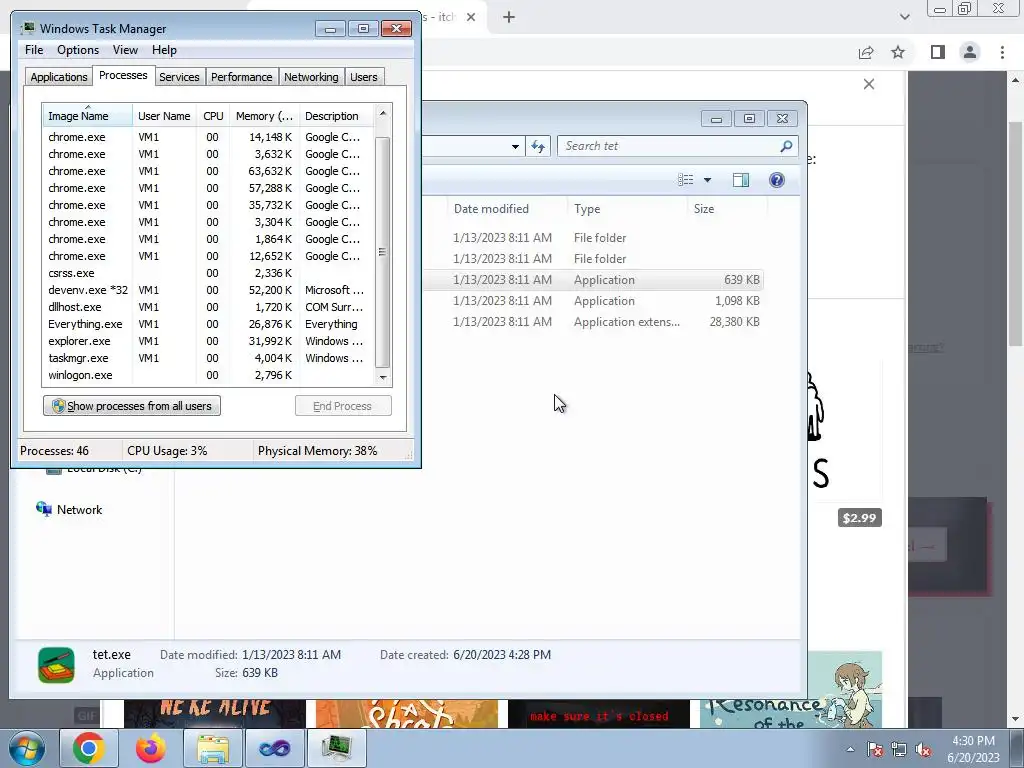Select the Everything.exe process

tap(209, 324)
